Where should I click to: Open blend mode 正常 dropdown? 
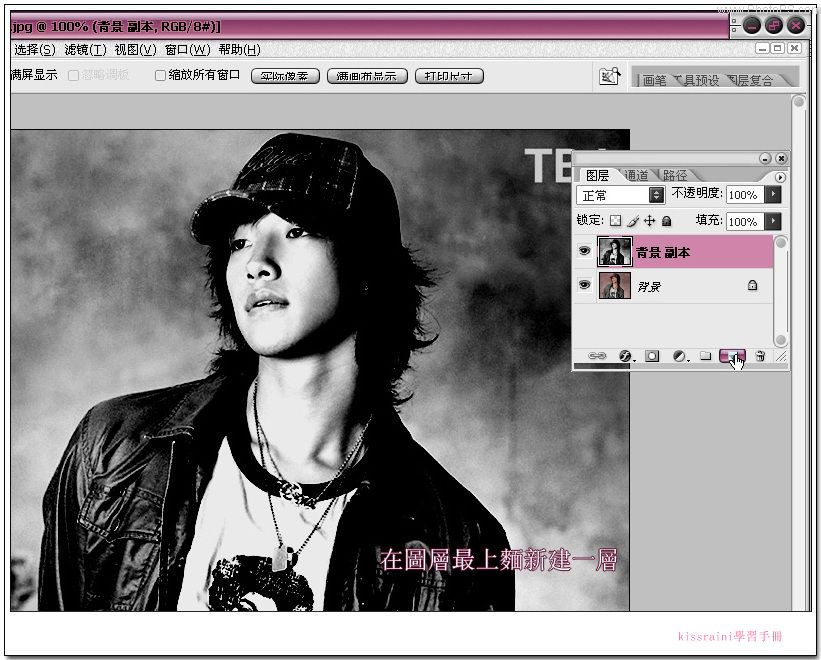tap(620, 195)
